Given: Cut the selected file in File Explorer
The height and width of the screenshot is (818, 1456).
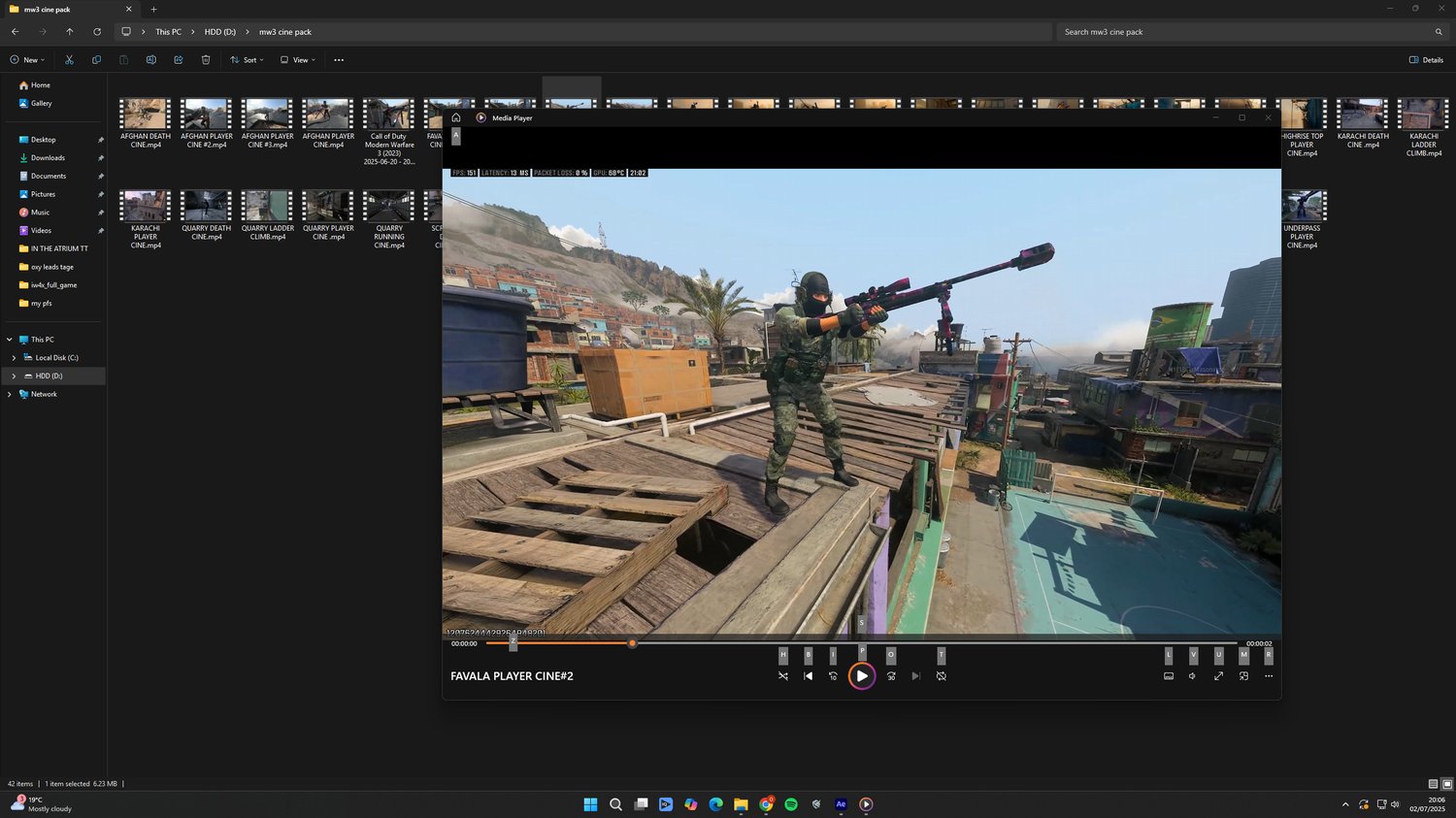Looking at the screenshot, I should click(69, 60).
